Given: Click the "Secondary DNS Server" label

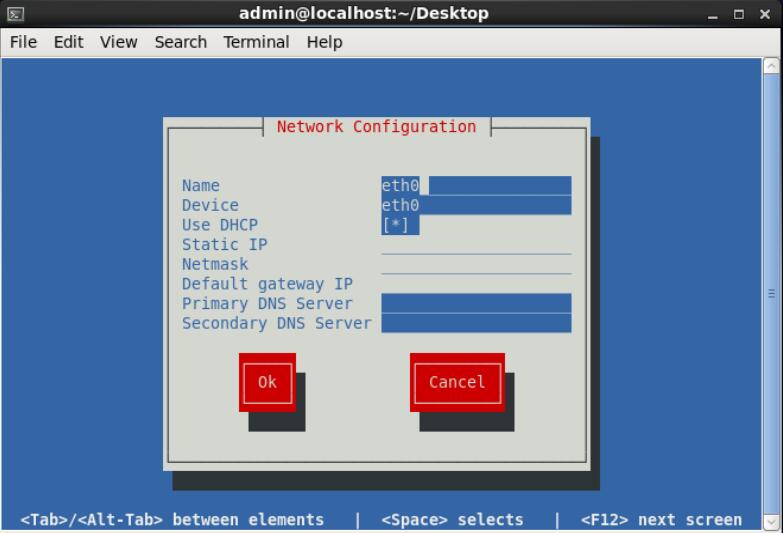Looking at the screenshot, I should (277, 323).
